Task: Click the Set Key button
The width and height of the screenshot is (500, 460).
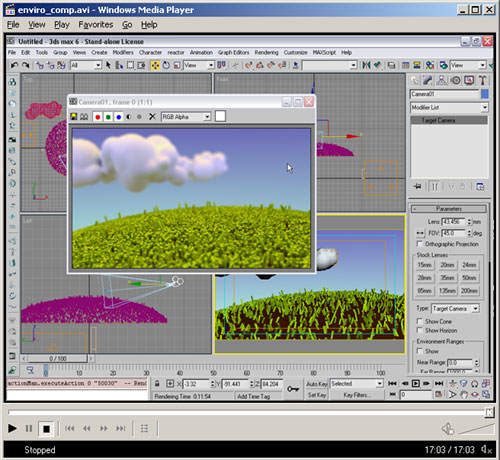Action: (x=317, y=395)
